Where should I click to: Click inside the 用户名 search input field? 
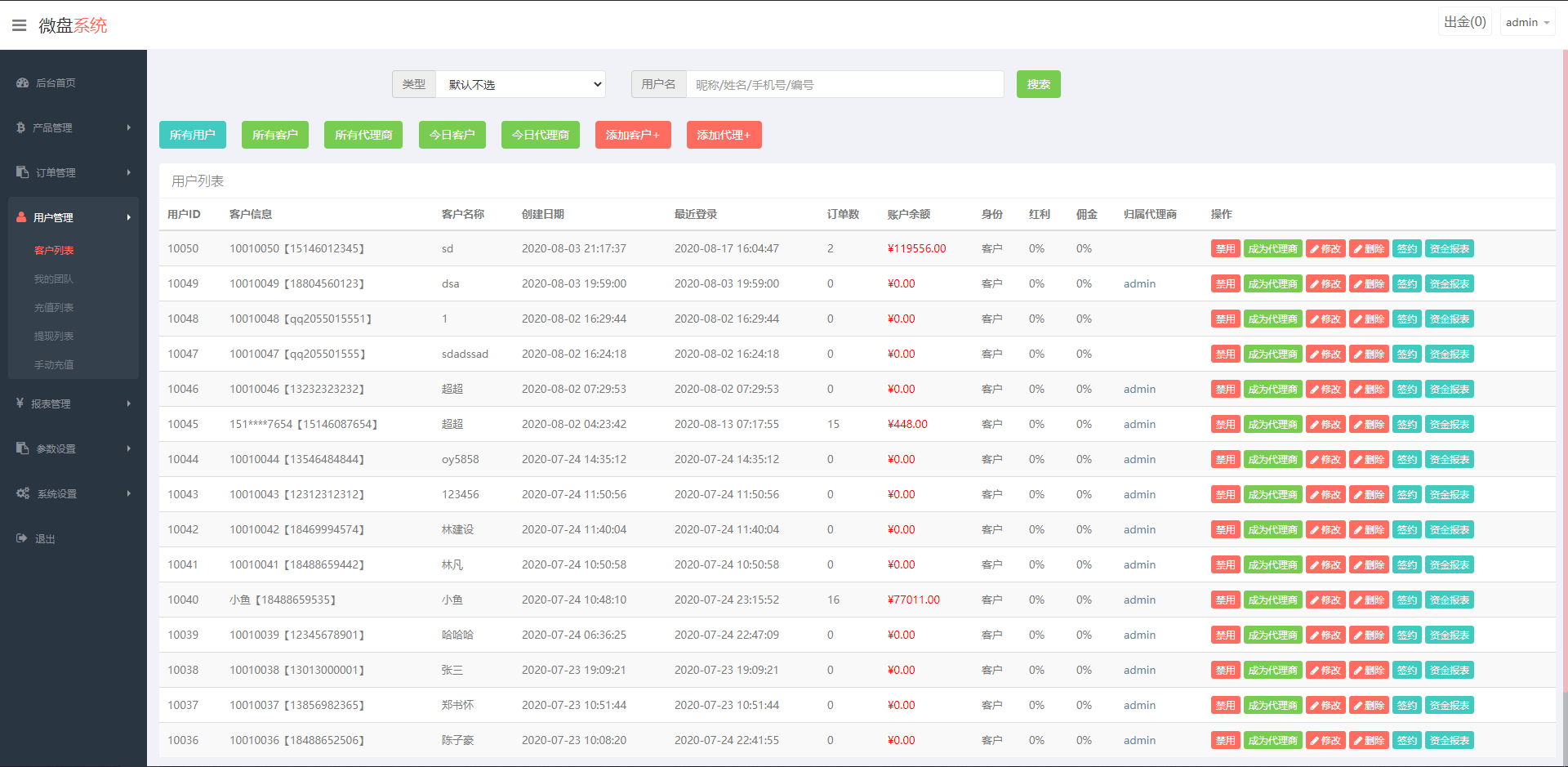pos(845,84)
